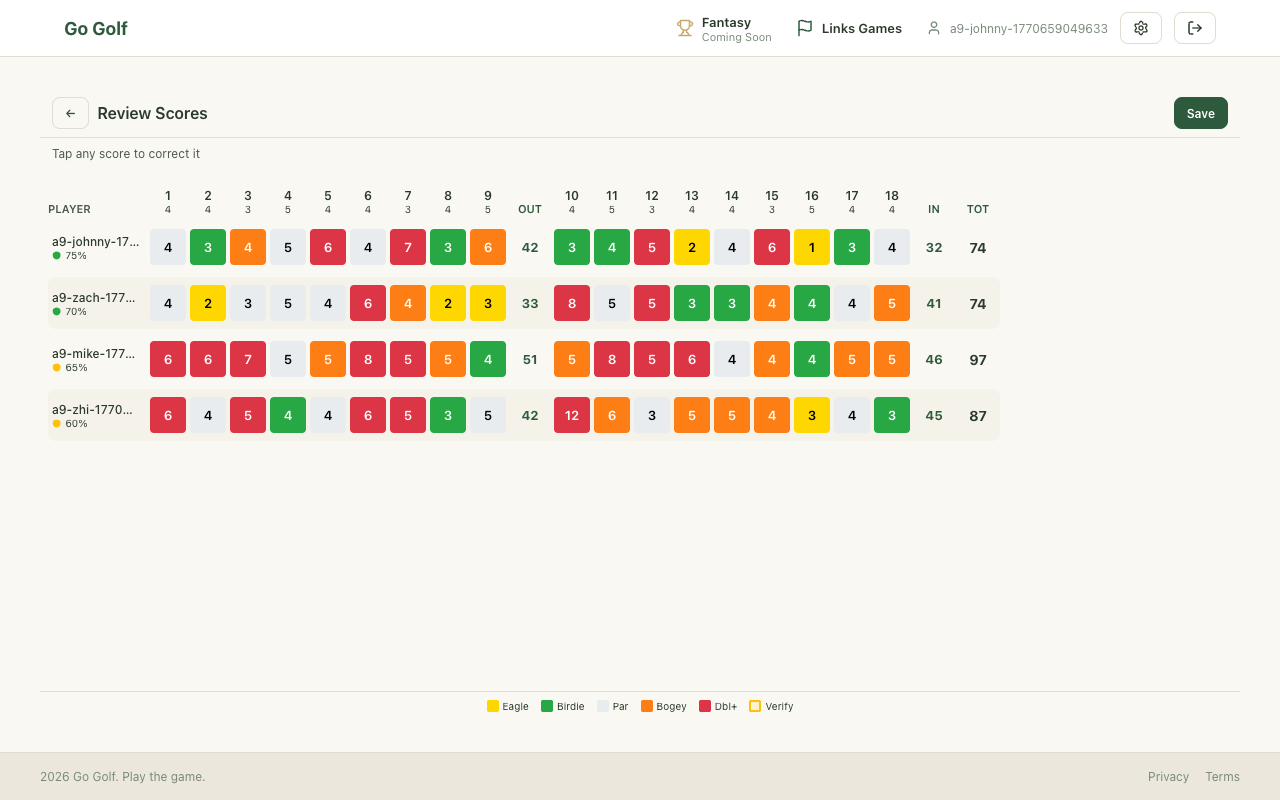Open the Terms footer link
The height and width of the screenshot is (800, 1280).
point(1222,776)
